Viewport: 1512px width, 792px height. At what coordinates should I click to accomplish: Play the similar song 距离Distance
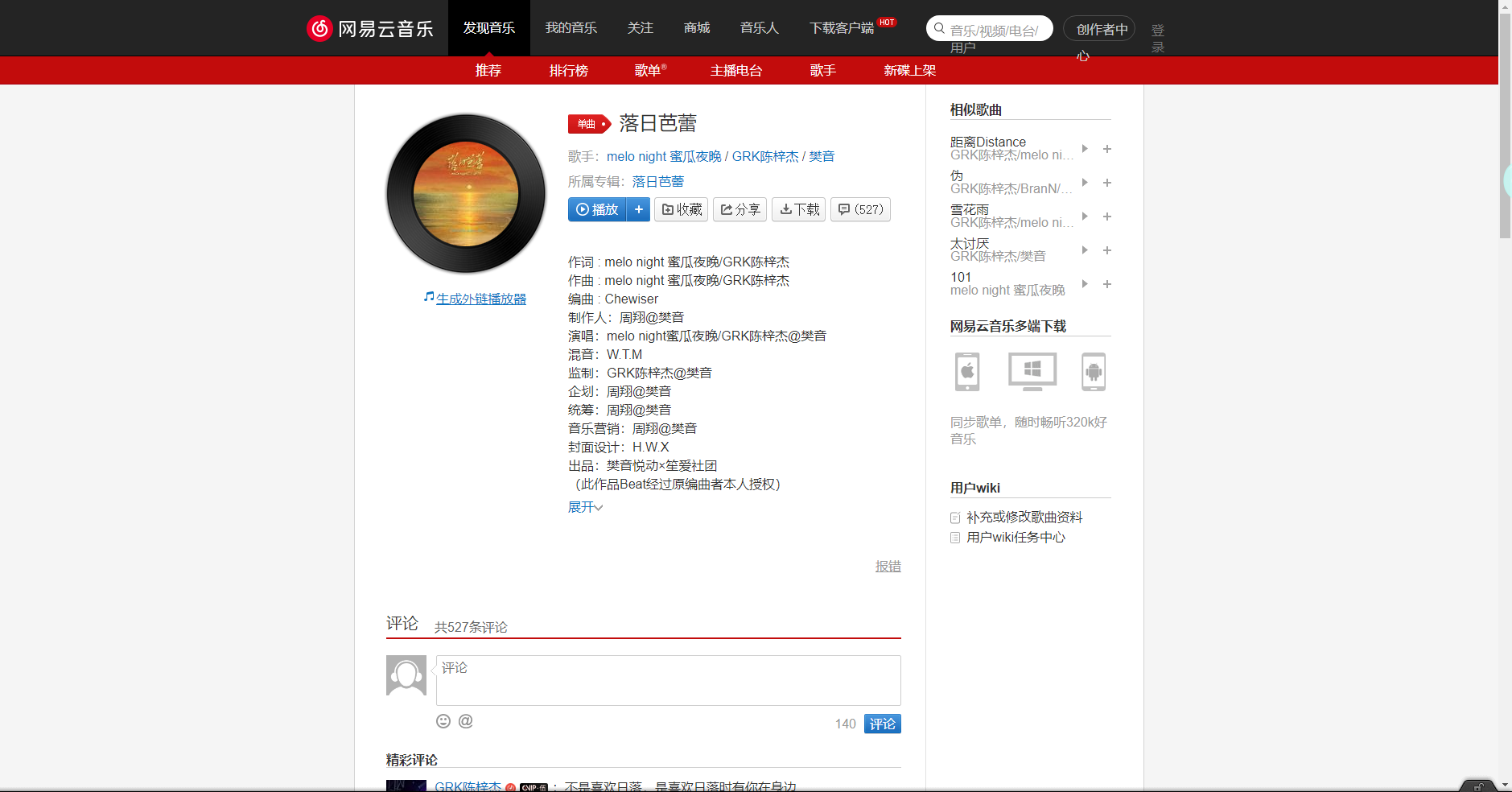click(x=1086, y=149)
